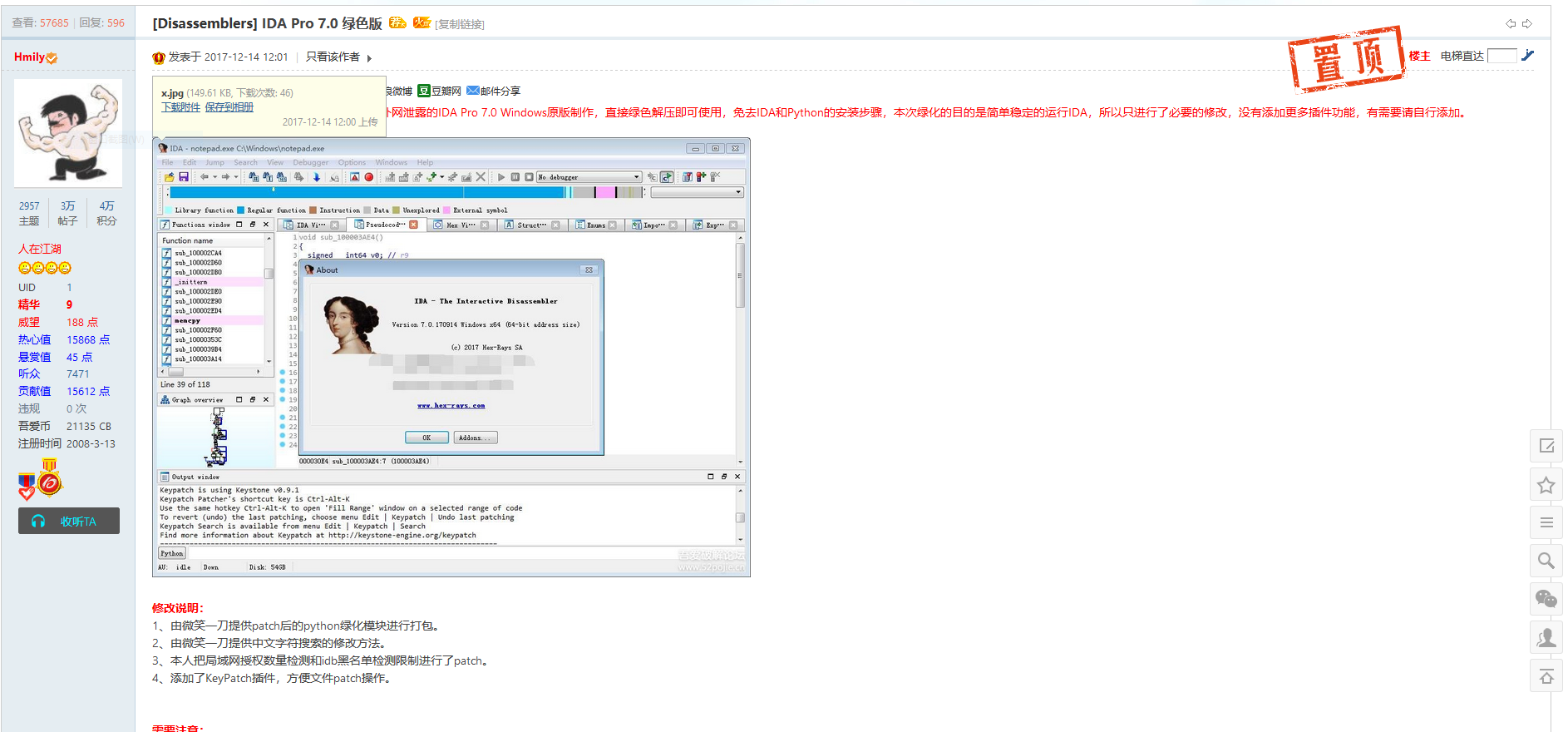The image size is (1568, 732).
Task: Click the 只看该作者 link
Action: [333, 57]
